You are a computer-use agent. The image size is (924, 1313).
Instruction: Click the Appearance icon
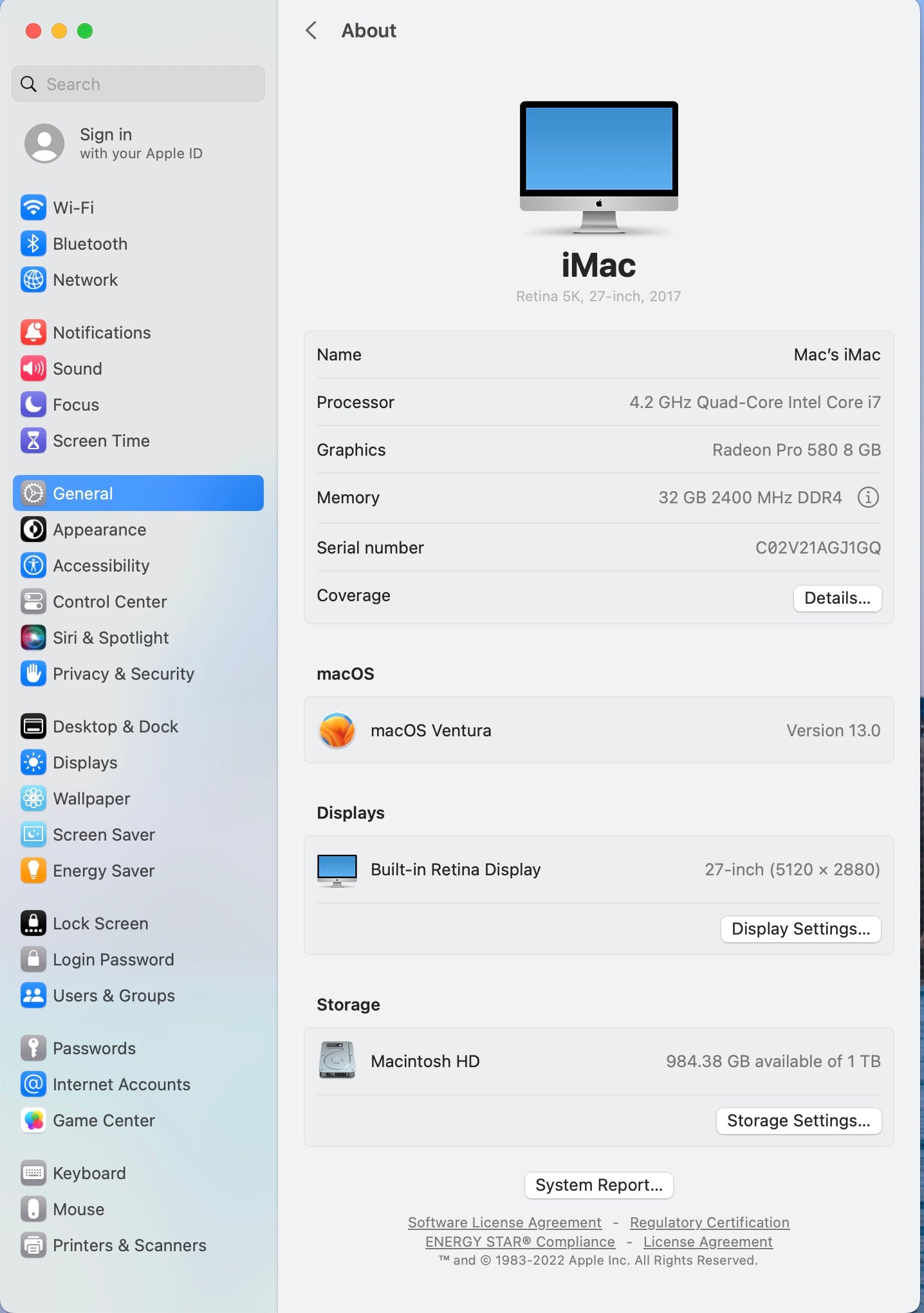pos(33,529)
